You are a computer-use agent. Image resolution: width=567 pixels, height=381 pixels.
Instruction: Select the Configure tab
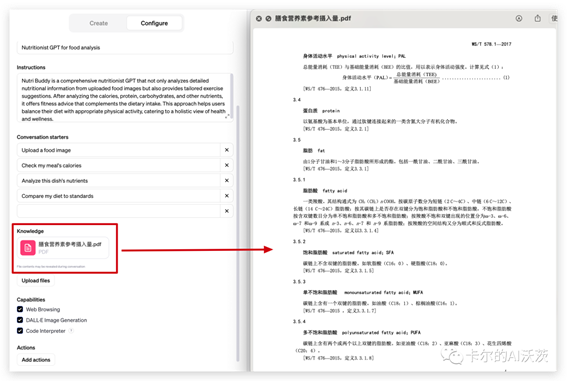coord(154,23)
